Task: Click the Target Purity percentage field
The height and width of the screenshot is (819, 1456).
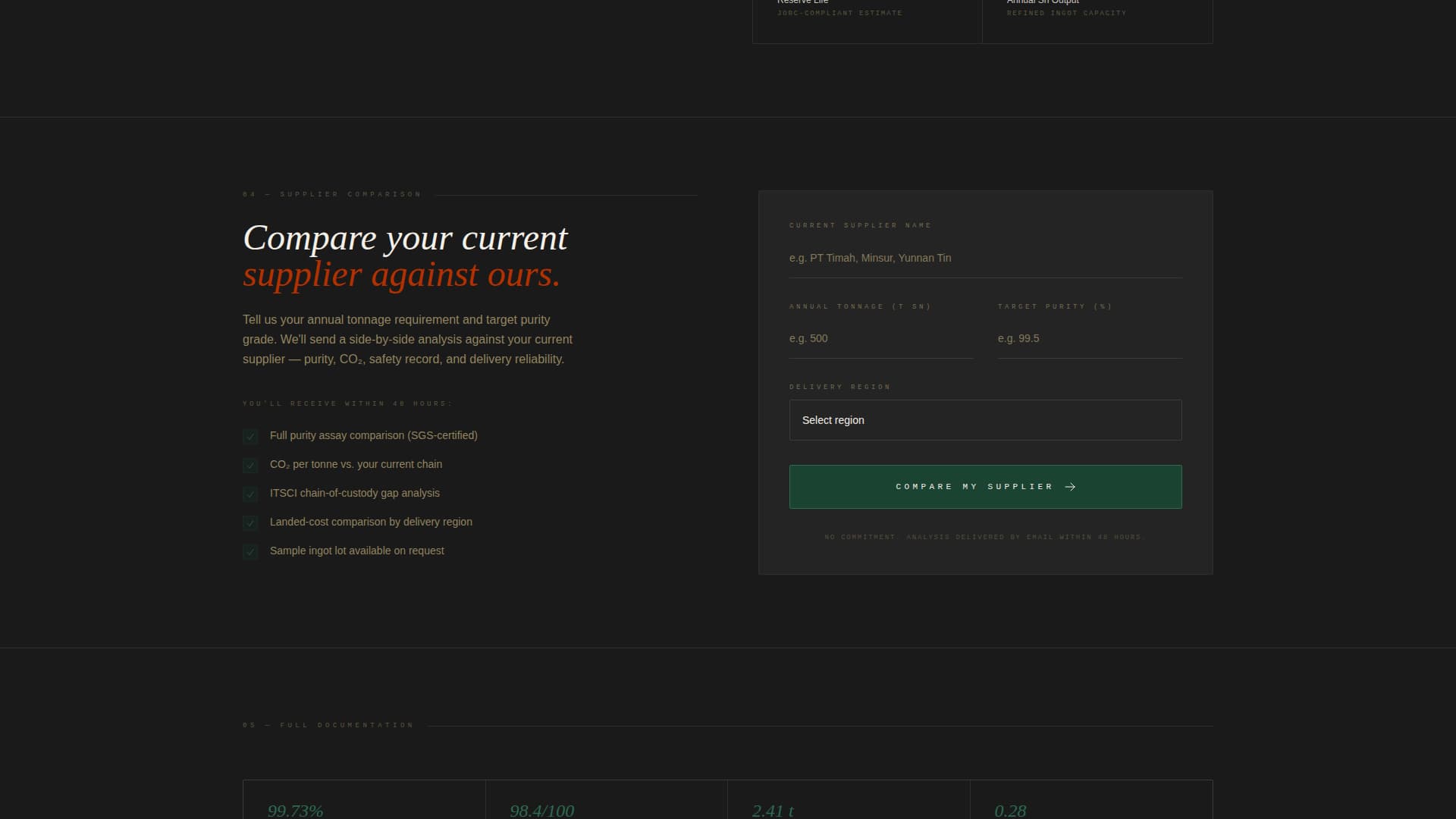Action: 1089,339
